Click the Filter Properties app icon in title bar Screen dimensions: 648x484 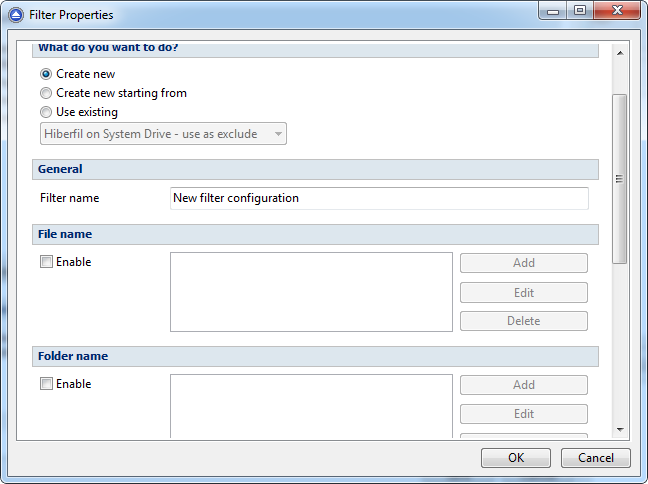coord(16,15)
